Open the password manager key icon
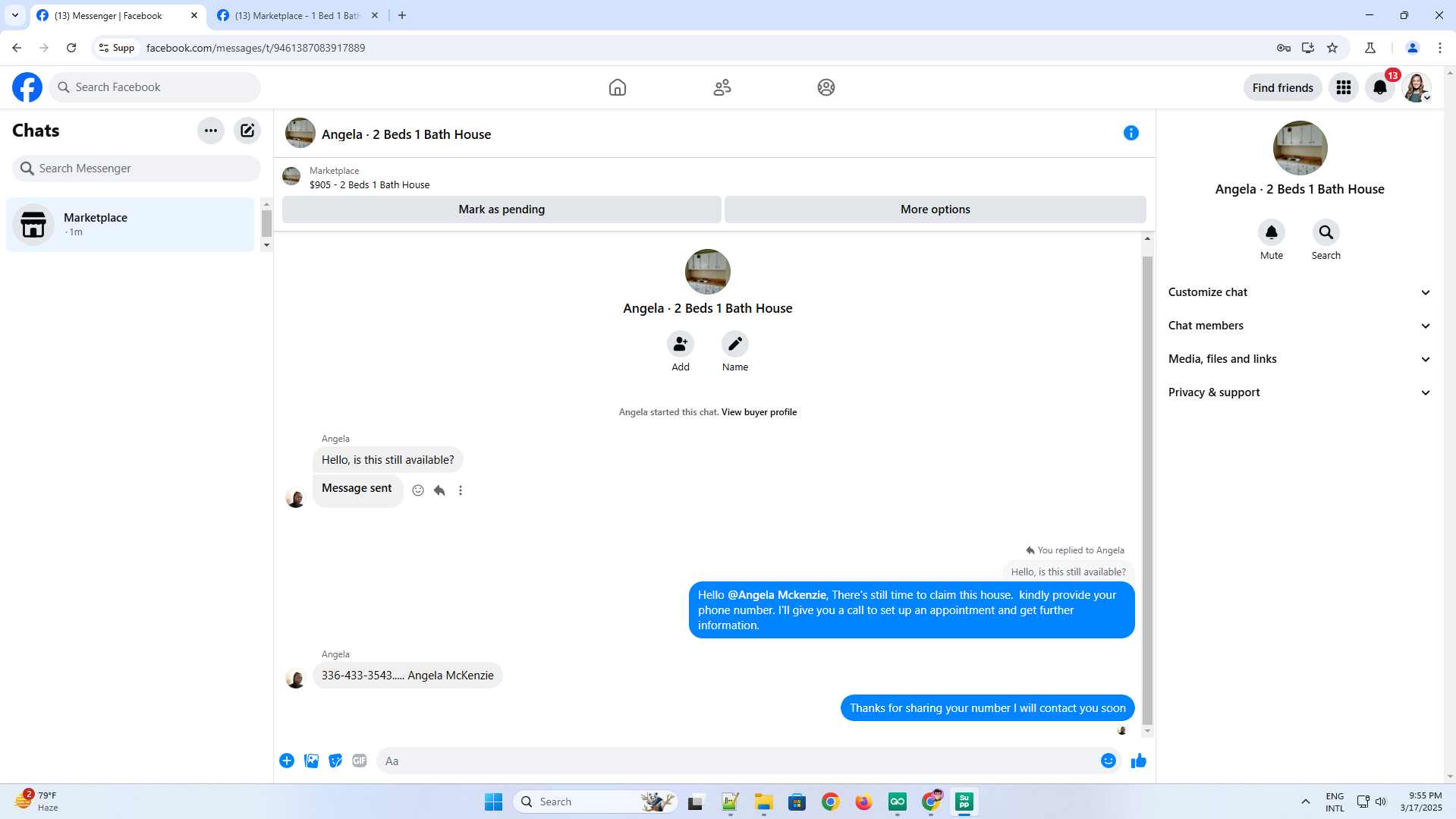This screenshot has height=819, width=1456. 1284,48
